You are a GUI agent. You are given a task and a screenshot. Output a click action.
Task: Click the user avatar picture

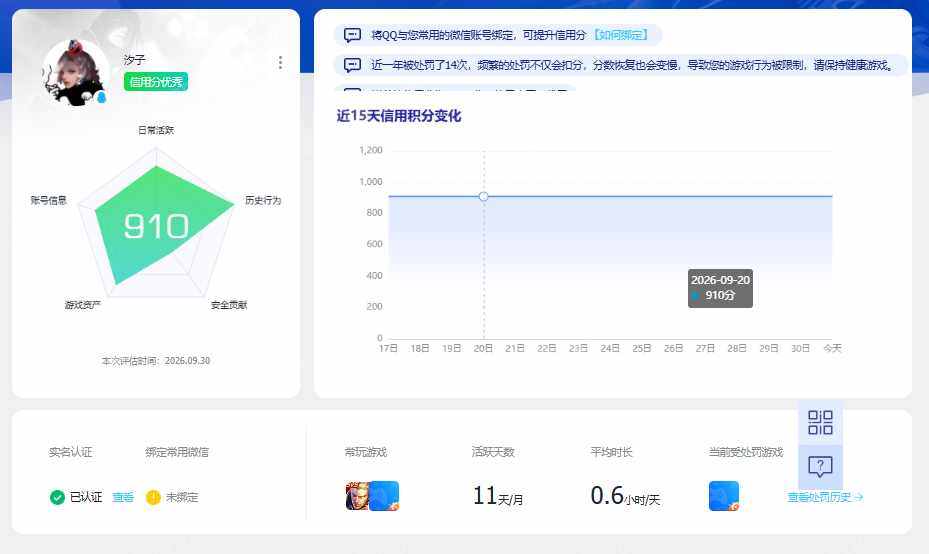[x=75, y=73]
